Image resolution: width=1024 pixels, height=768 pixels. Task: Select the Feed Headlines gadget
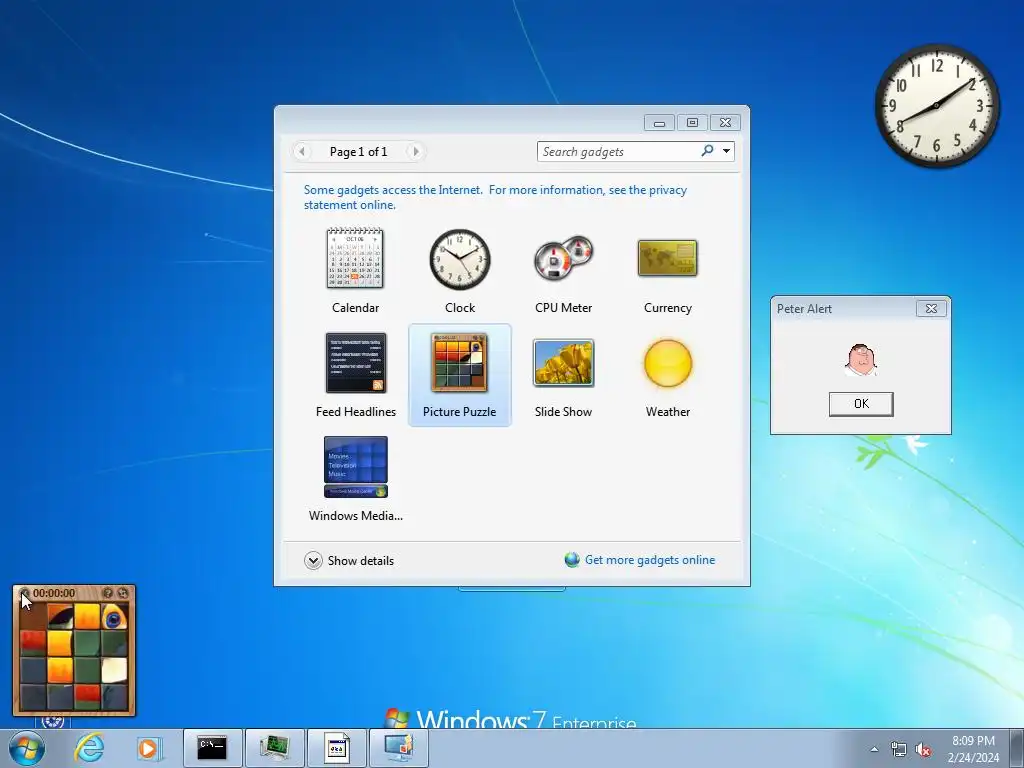[355, 375]
